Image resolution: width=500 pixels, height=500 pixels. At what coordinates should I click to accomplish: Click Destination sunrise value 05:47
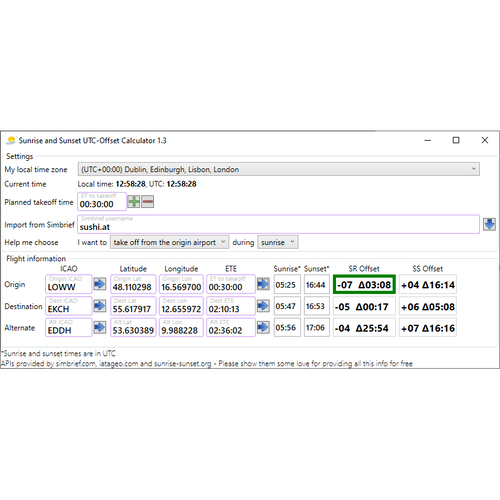pyautogui.click(x=287, y=306)
